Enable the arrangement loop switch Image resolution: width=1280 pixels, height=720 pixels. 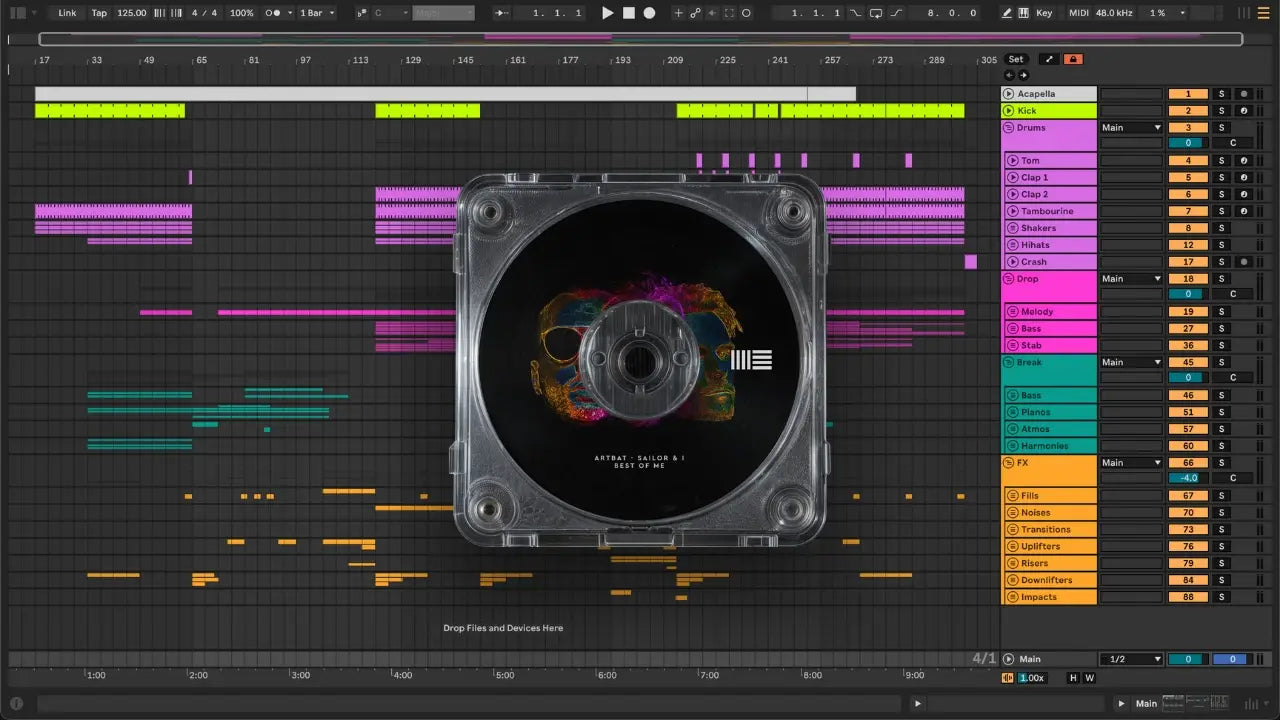click(x=876, y=13)
